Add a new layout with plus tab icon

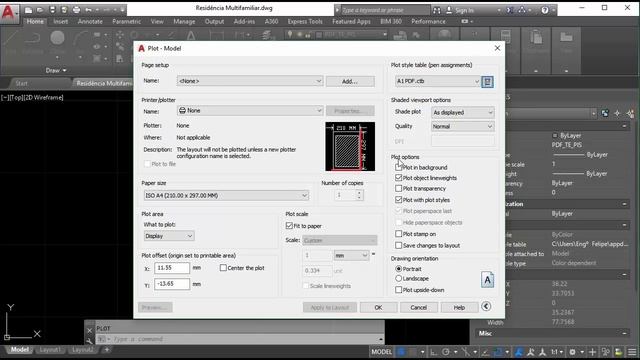(x=107, y=350)
